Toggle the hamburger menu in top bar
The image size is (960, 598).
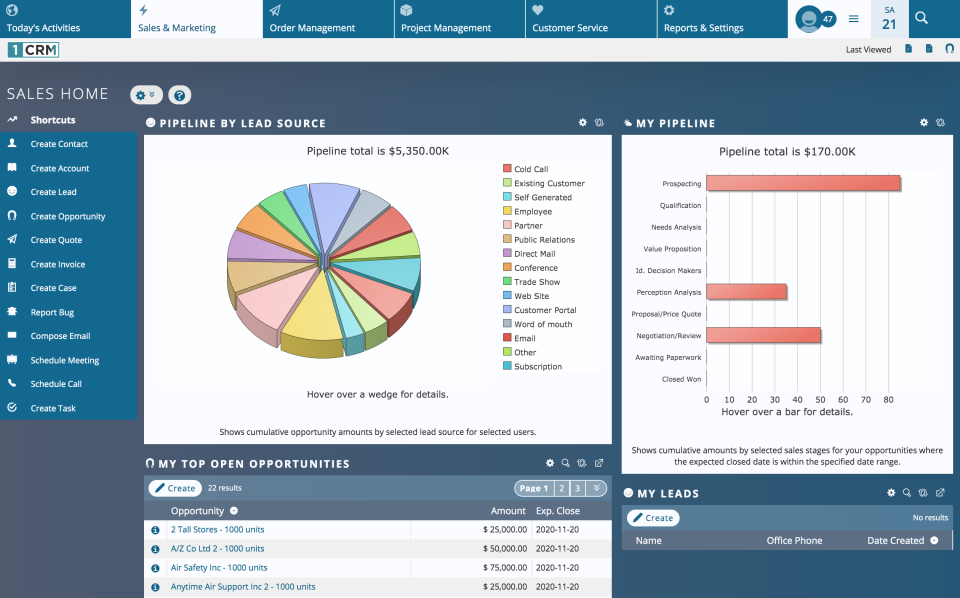(x=854, y=18)
